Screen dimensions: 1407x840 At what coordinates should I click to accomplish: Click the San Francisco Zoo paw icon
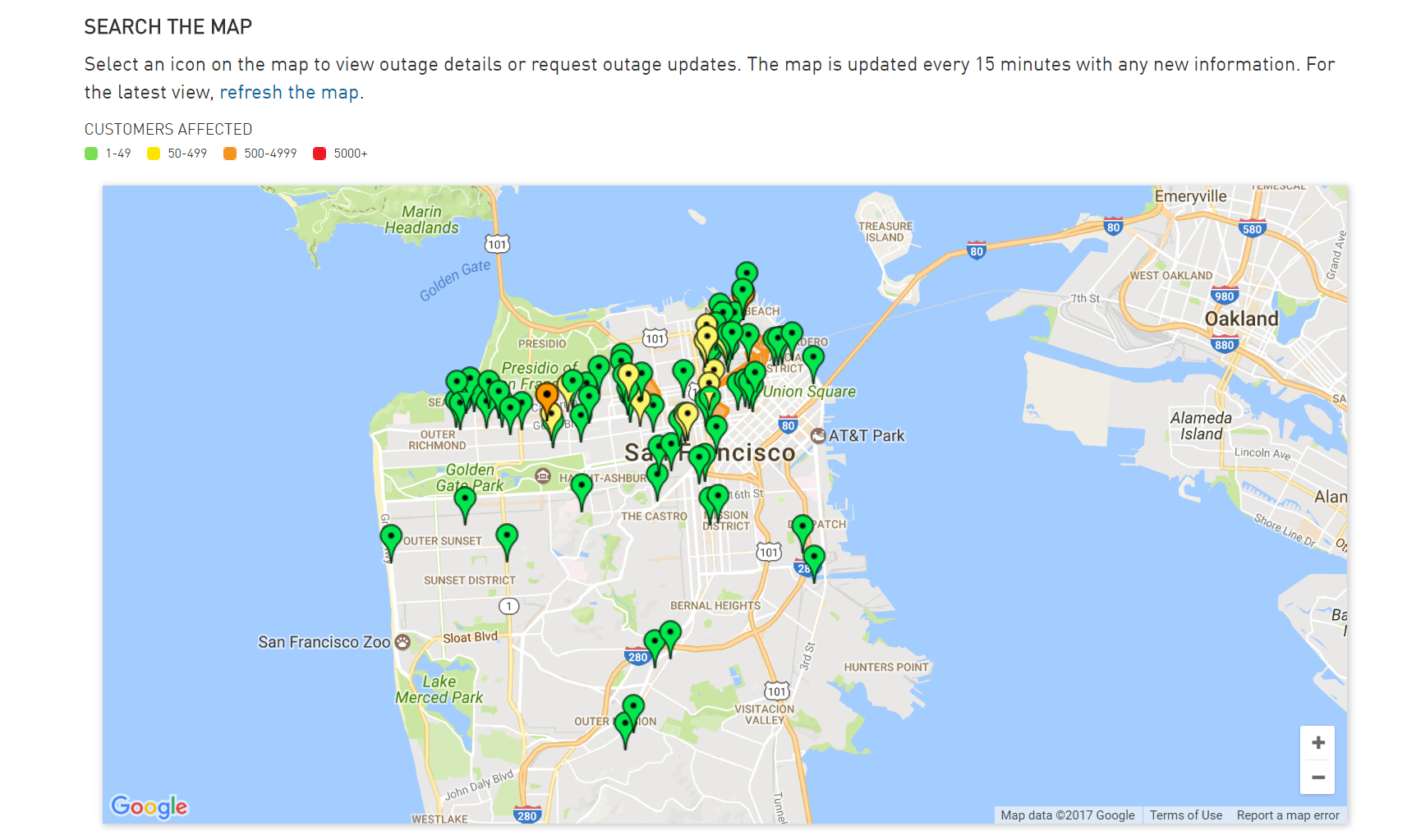point(402,642)
